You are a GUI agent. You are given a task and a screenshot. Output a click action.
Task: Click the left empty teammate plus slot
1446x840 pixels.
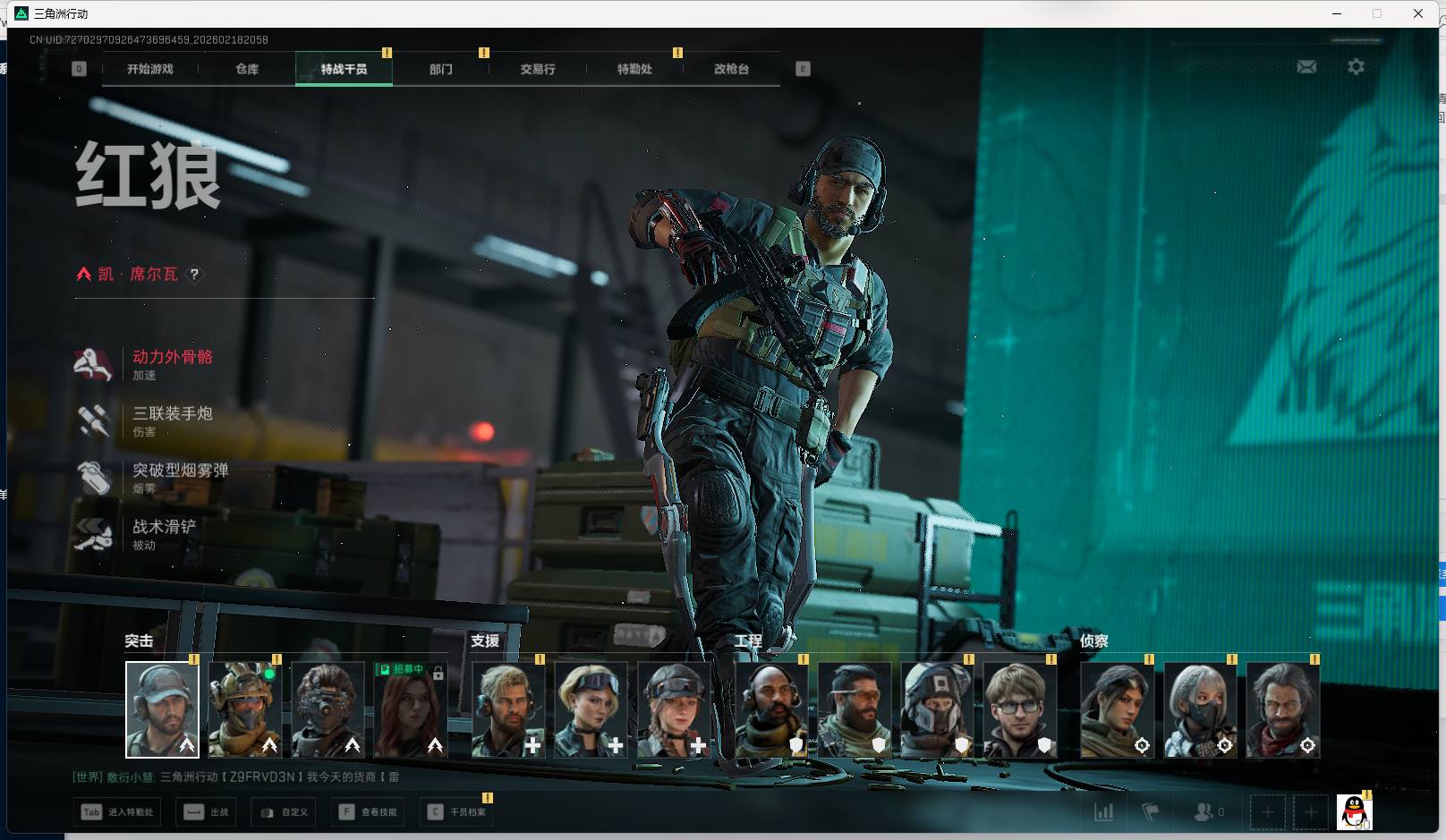tap(1267, 812)
